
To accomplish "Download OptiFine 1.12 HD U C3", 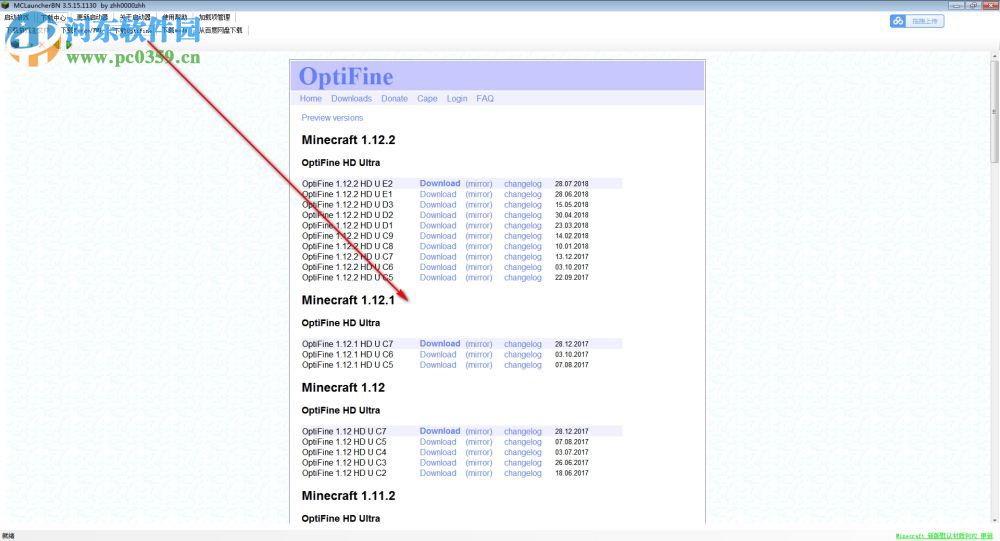I will click(x=438, y=462).
